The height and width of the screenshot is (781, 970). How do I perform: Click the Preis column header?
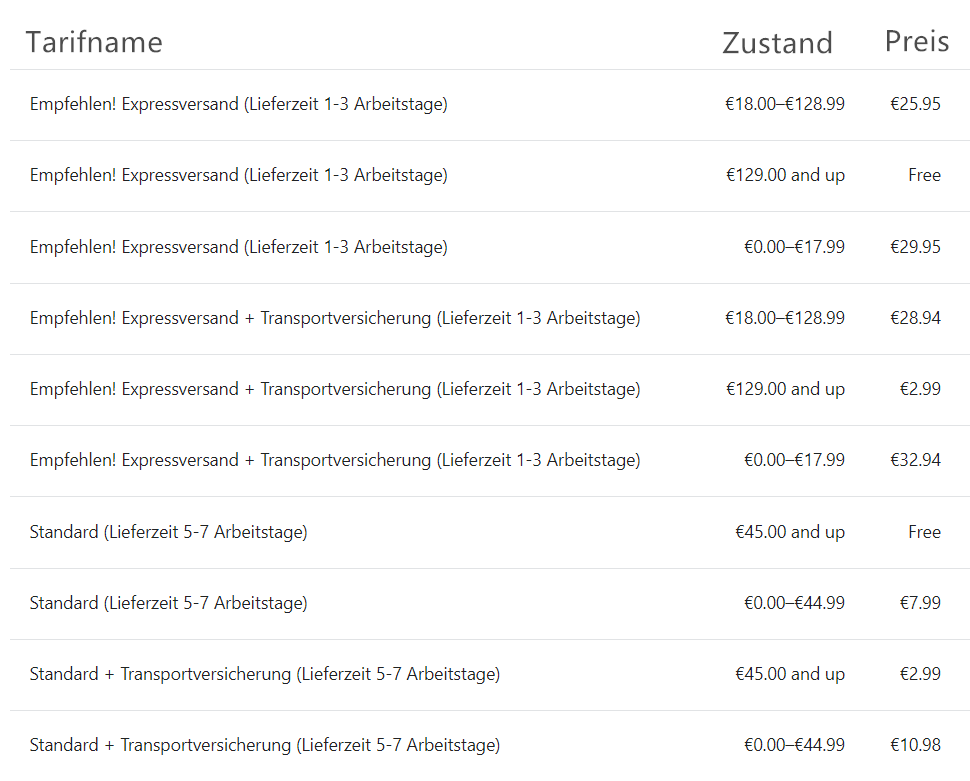click(x=917, y=42)
